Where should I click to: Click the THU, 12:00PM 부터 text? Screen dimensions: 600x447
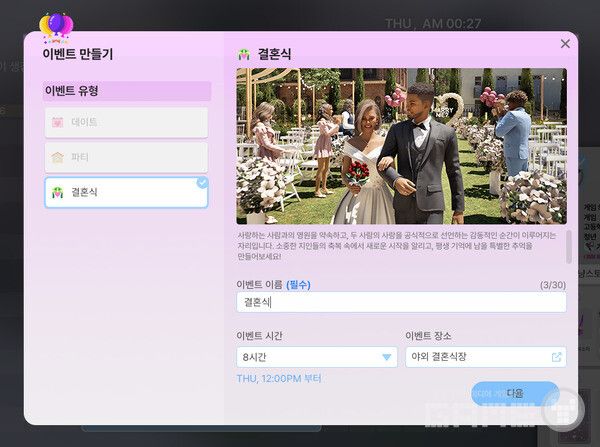(x=279, y=379)
